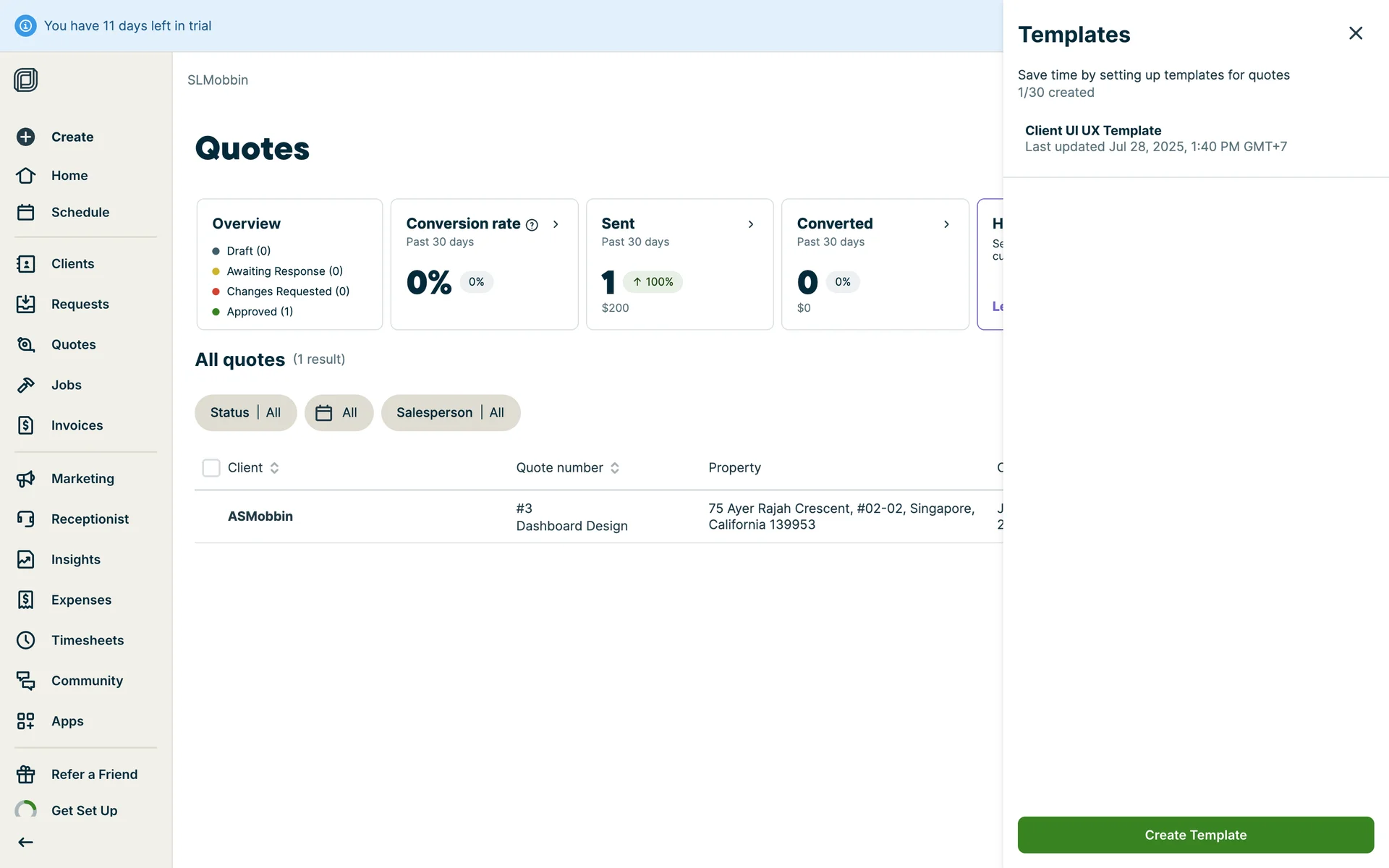Open the Status All filter dropdown

click(245, 412)
